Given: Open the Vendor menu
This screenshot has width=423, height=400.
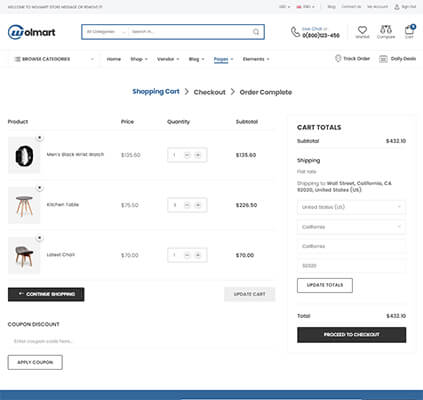Looking at the screenshot, I should click(x=168, y=59).
